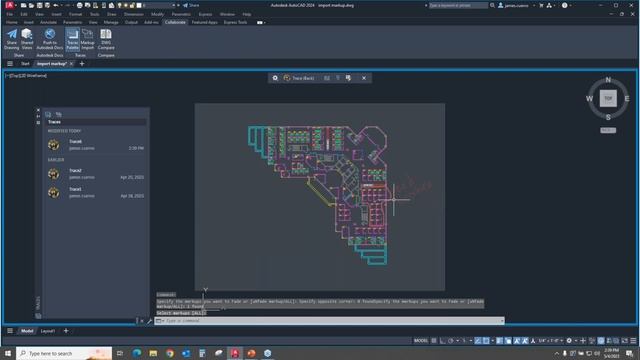Screen dimensions: 640x360
Task: Launch the DWG Compare tool
Action: tap(106, 40)
